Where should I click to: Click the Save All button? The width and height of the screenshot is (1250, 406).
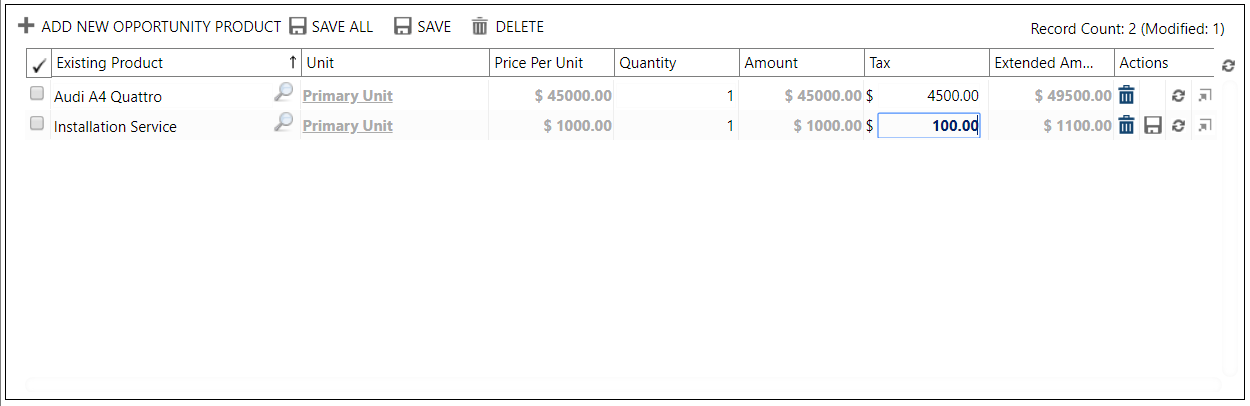(x=331, y=27)
